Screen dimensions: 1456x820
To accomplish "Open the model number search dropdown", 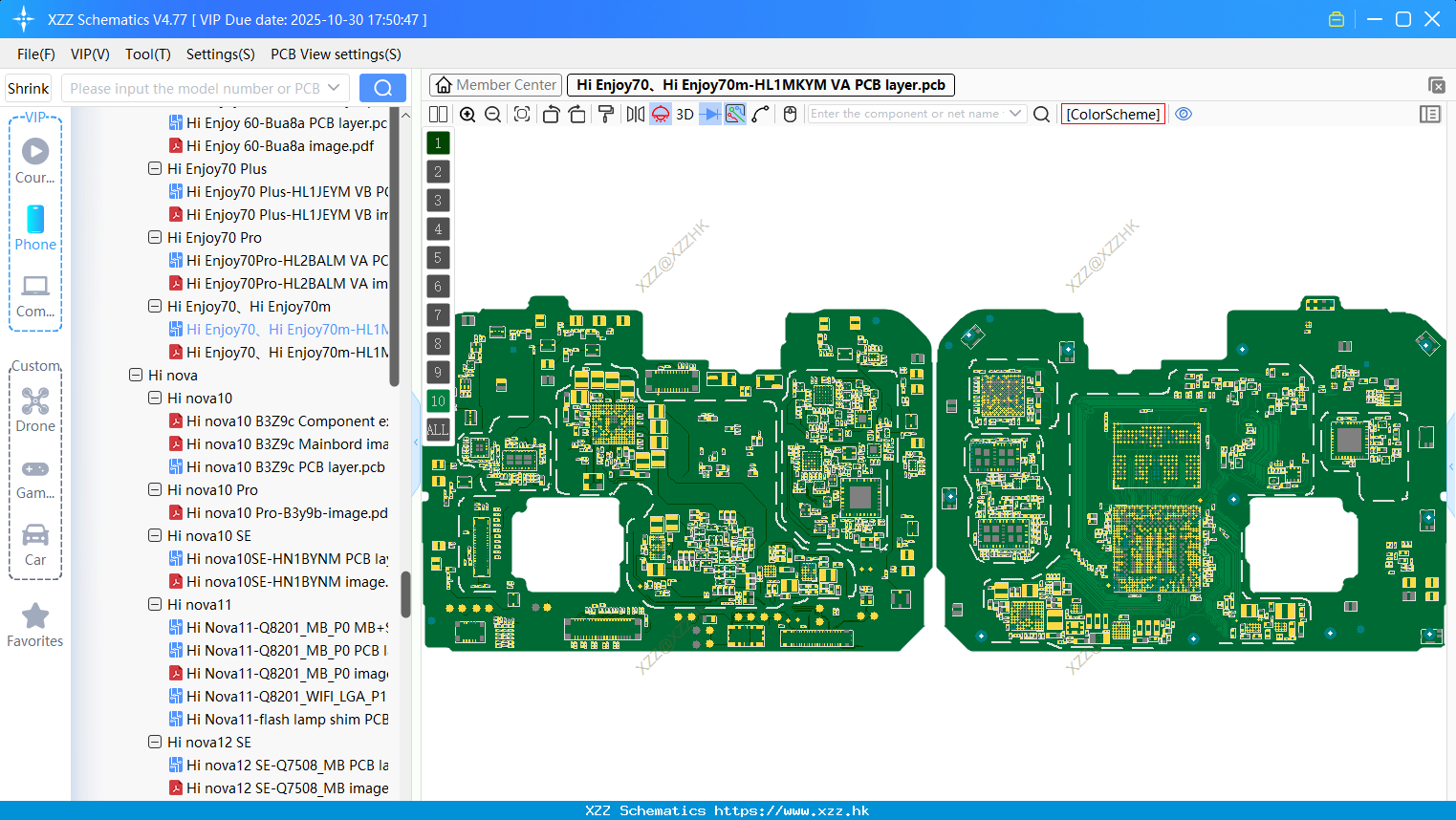I will click(334, 88).
